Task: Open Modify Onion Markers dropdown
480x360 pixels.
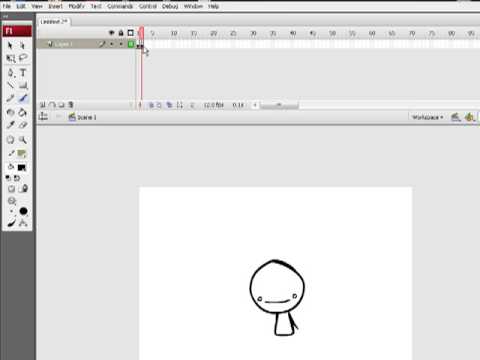Action: point(180,105)
